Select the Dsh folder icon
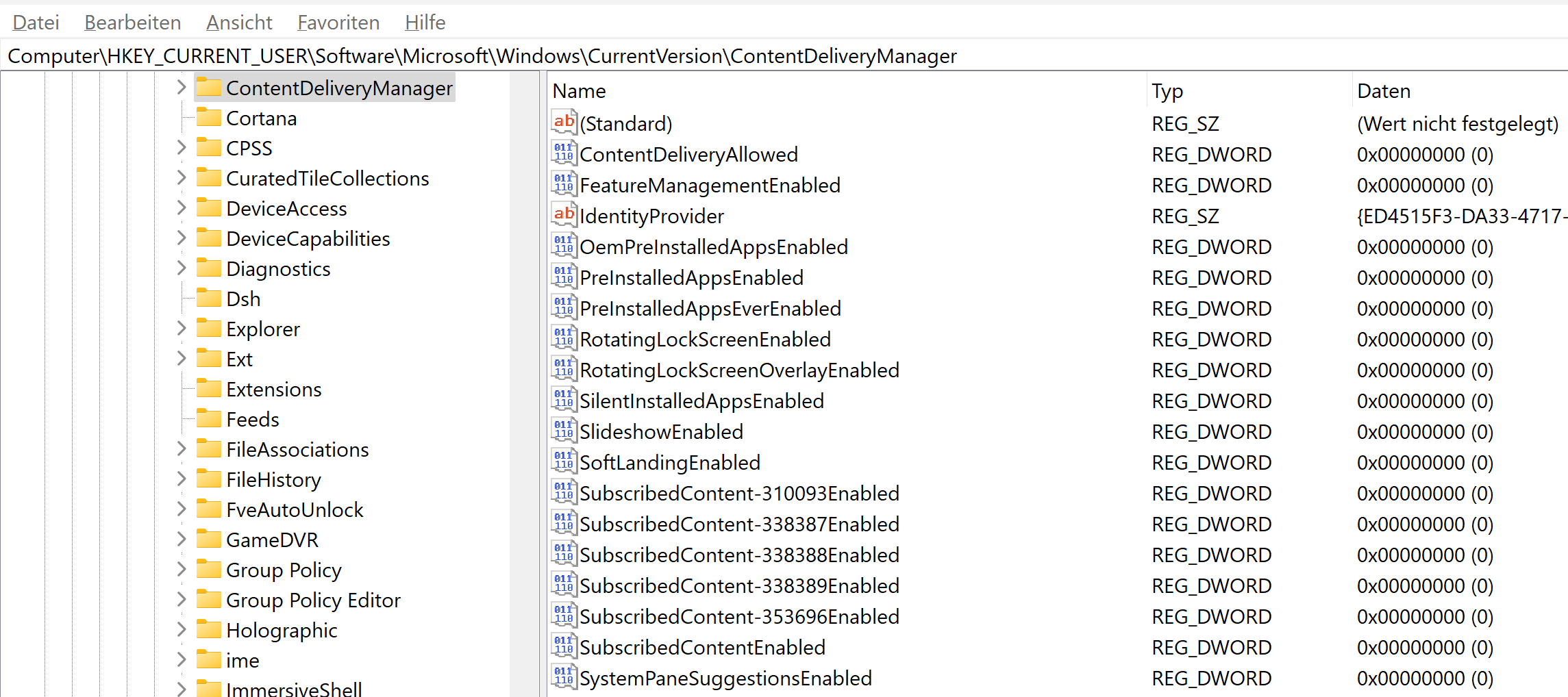Image resolution: width=1568 pixels, height=697 pixels. [209, 299]
